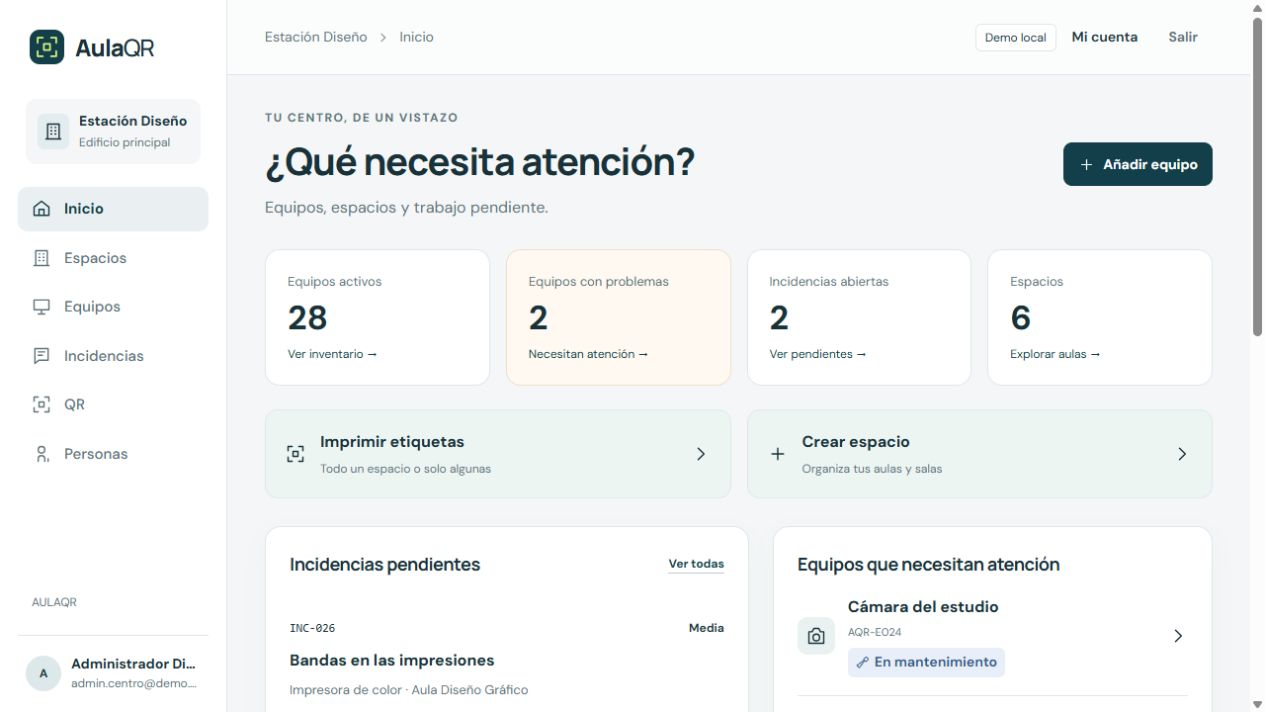Click Explorar aulas link
The image size is (1265, 712).
(x=1055, y=354)
